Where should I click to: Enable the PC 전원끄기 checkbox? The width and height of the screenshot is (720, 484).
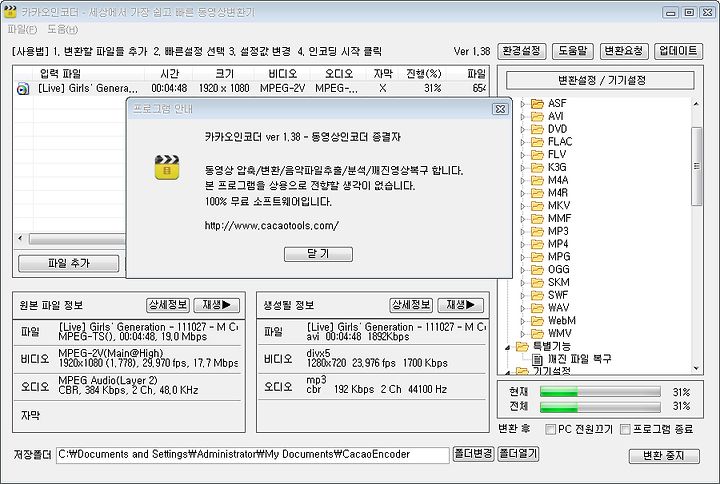550,429
